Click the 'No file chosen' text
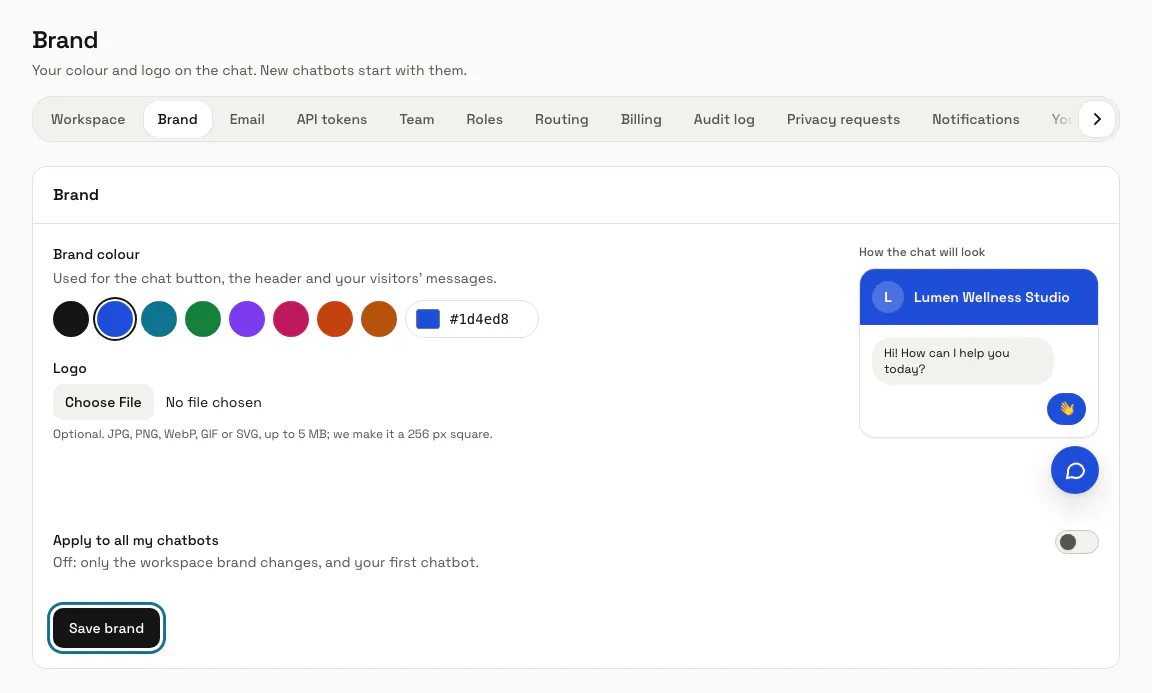The image size is (1152, 693). (x=214, y=402)
